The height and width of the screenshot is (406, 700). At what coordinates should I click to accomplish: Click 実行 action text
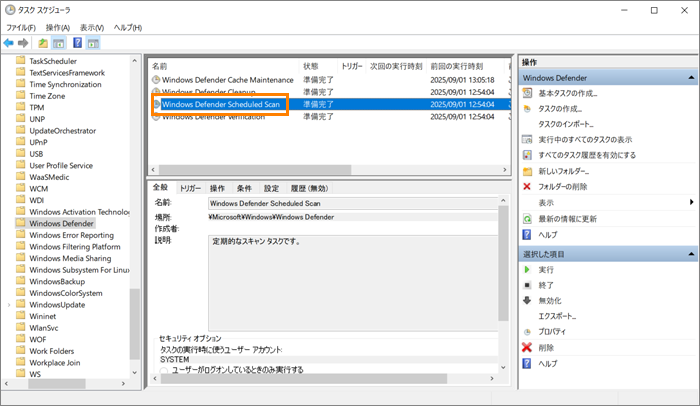(x=546, y=269)
